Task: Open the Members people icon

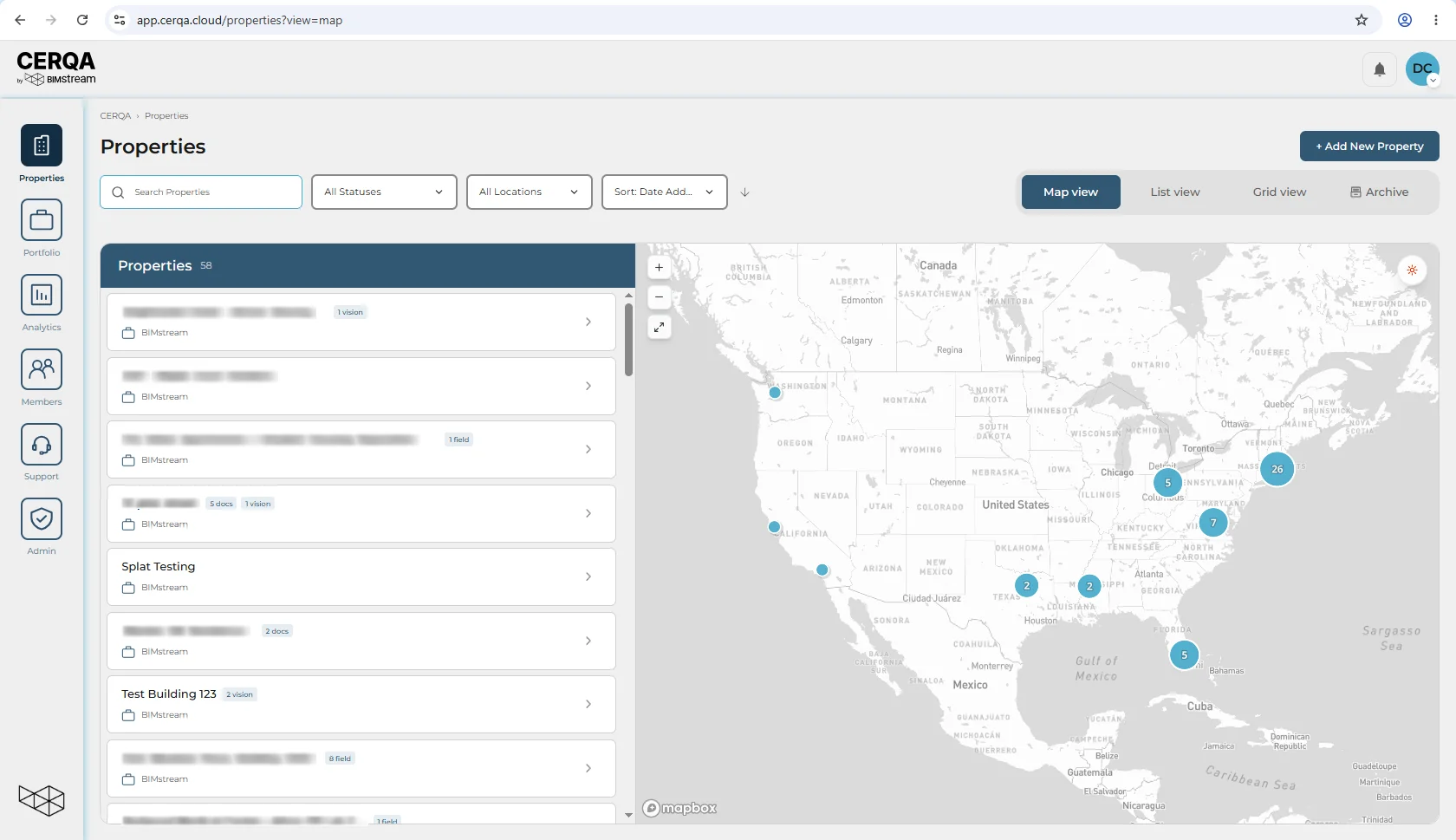Action: tap(42, 368)
